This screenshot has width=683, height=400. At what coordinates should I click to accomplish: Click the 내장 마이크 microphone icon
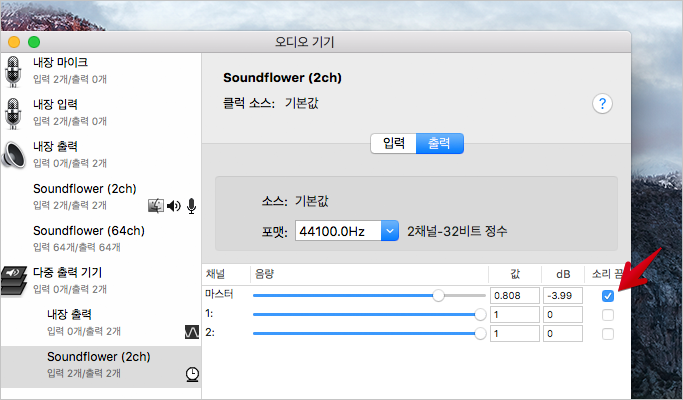(x=13, y=71)
